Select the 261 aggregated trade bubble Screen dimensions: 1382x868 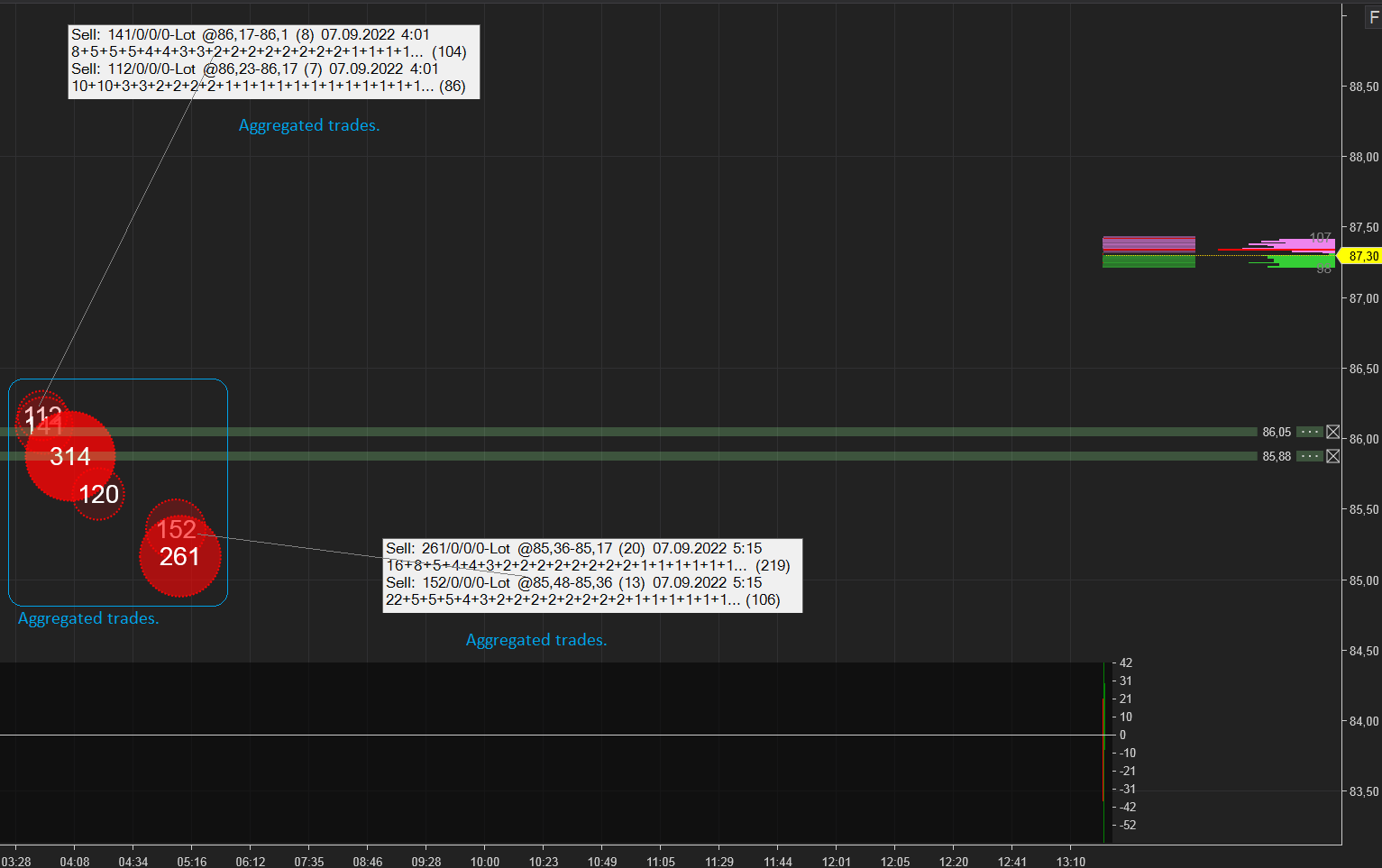(x=180, y=557)
